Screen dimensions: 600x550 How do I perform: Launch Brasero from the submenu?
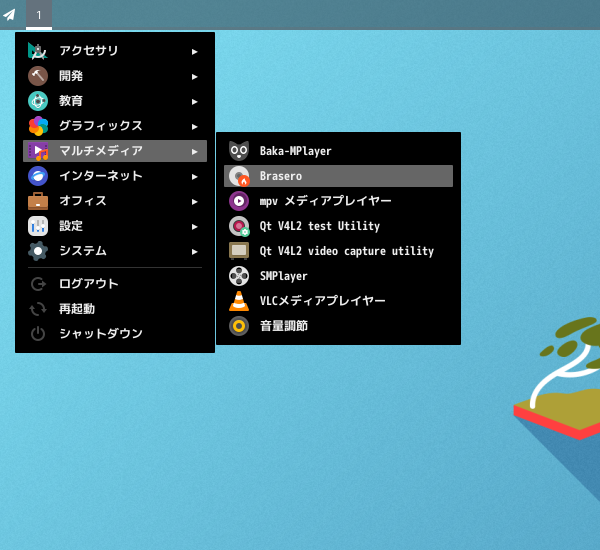click(x=338, y=176)
